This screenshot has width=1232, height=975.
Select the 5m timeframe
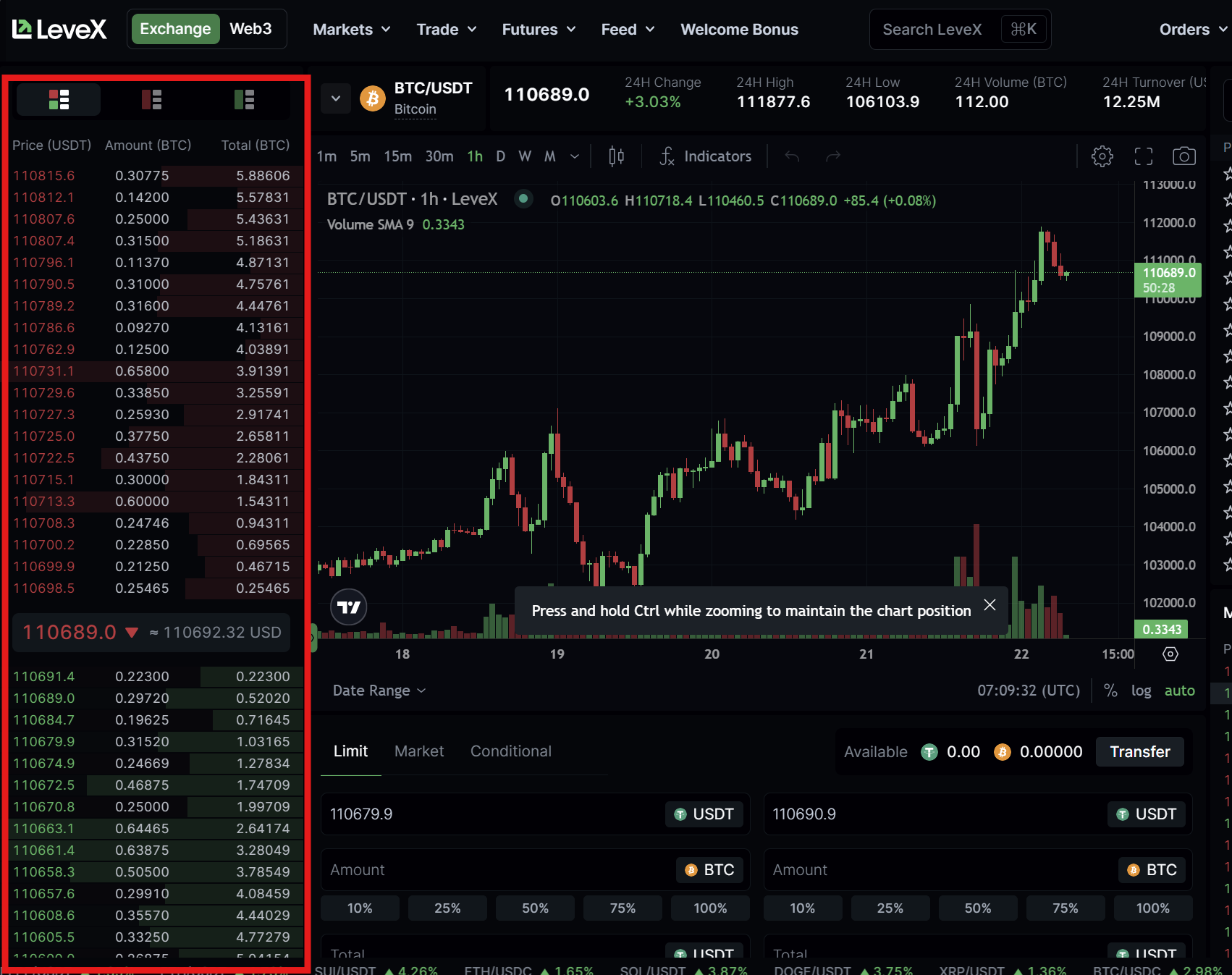point(360,156)
